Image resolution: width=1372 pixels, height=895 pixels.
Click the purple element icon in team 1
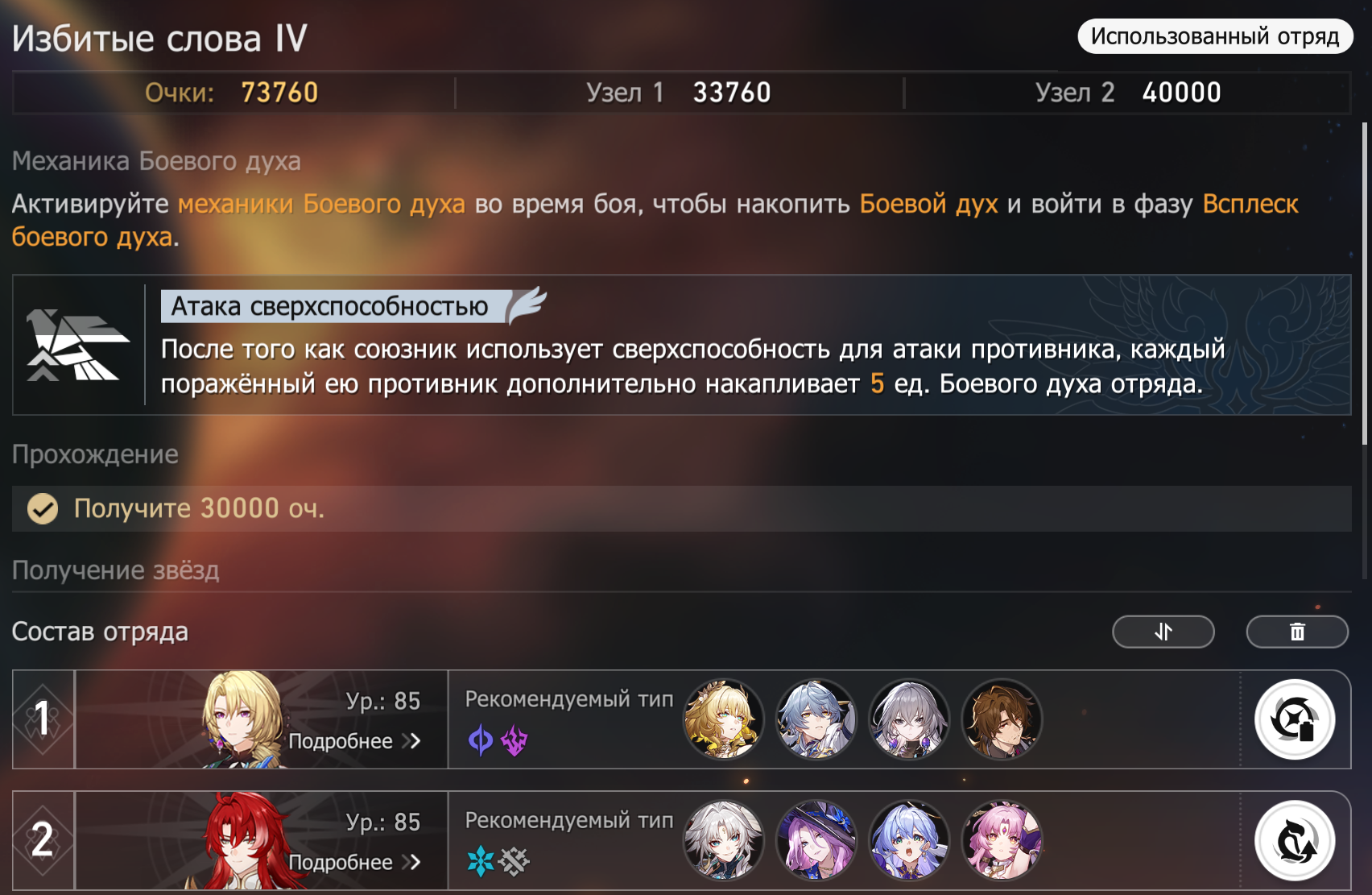pos(514,740)
